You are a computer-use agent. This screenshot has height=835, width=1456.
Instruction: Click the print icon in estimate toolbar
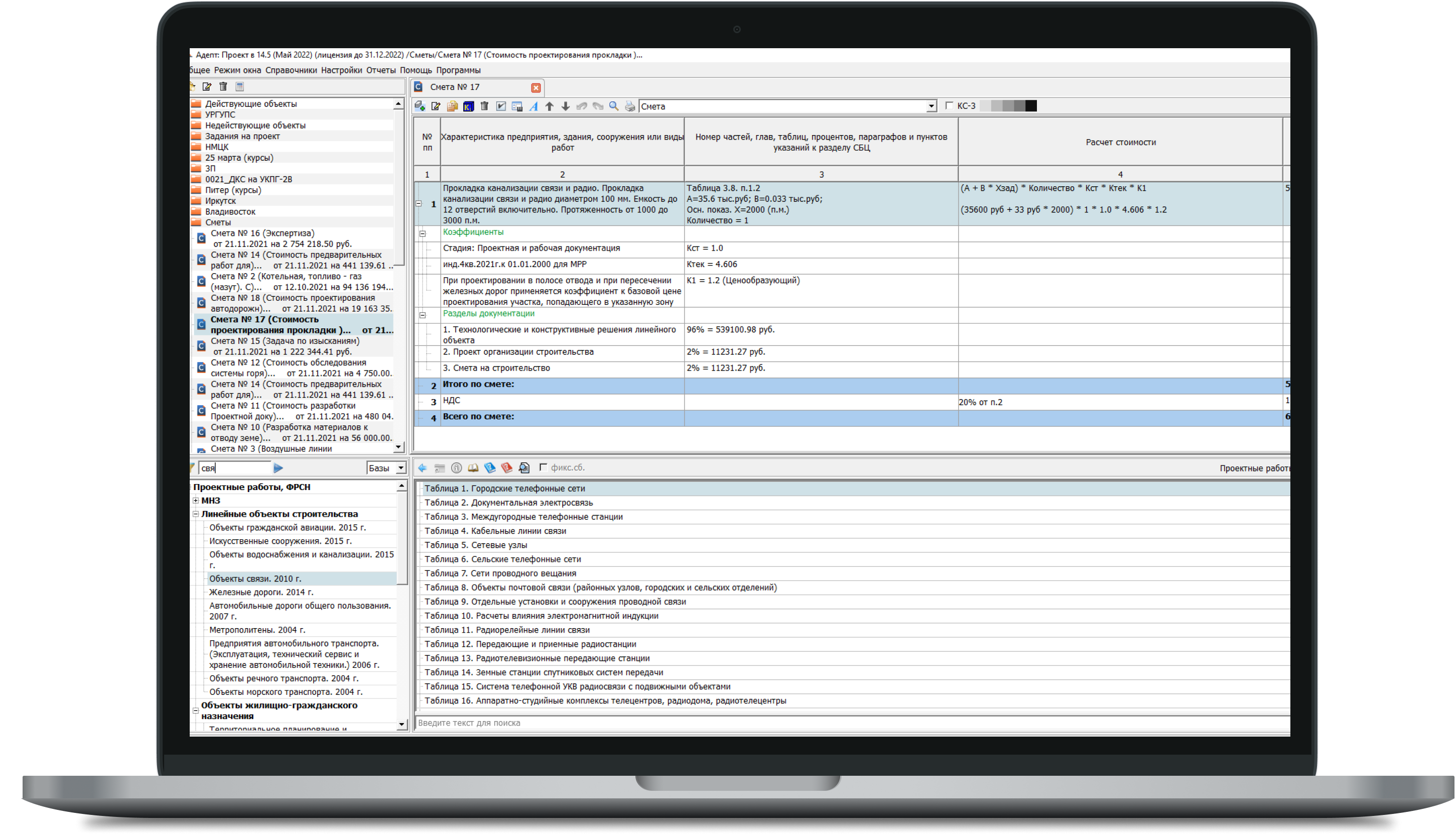630,106
